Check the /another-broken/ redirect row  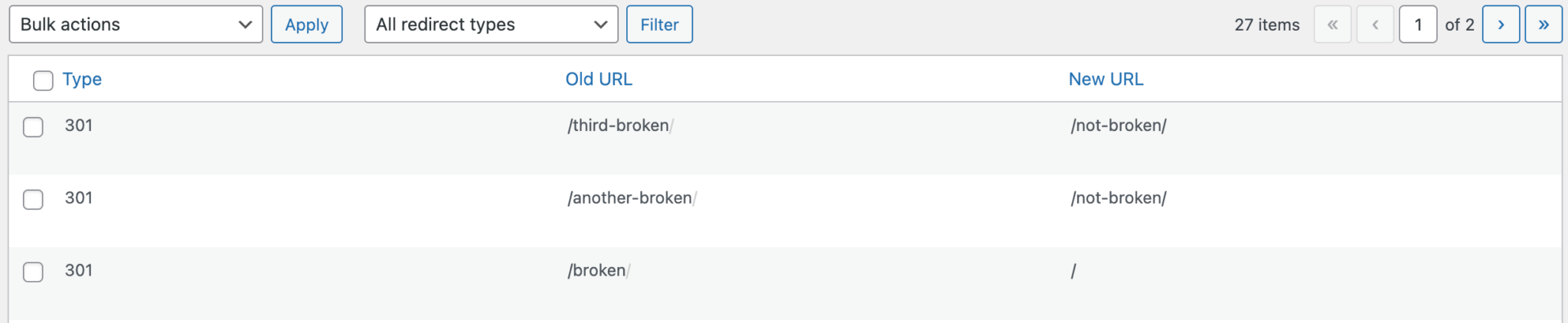pos(33,200)
